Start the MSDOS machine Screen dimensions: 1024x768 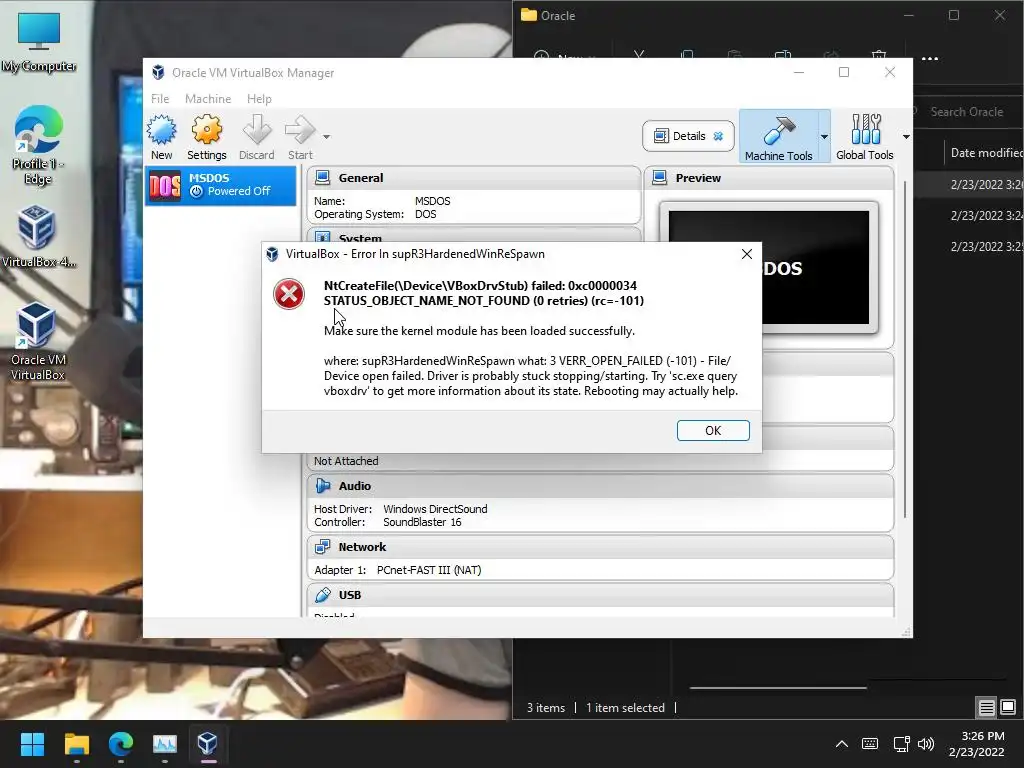[x=300, y=137]
